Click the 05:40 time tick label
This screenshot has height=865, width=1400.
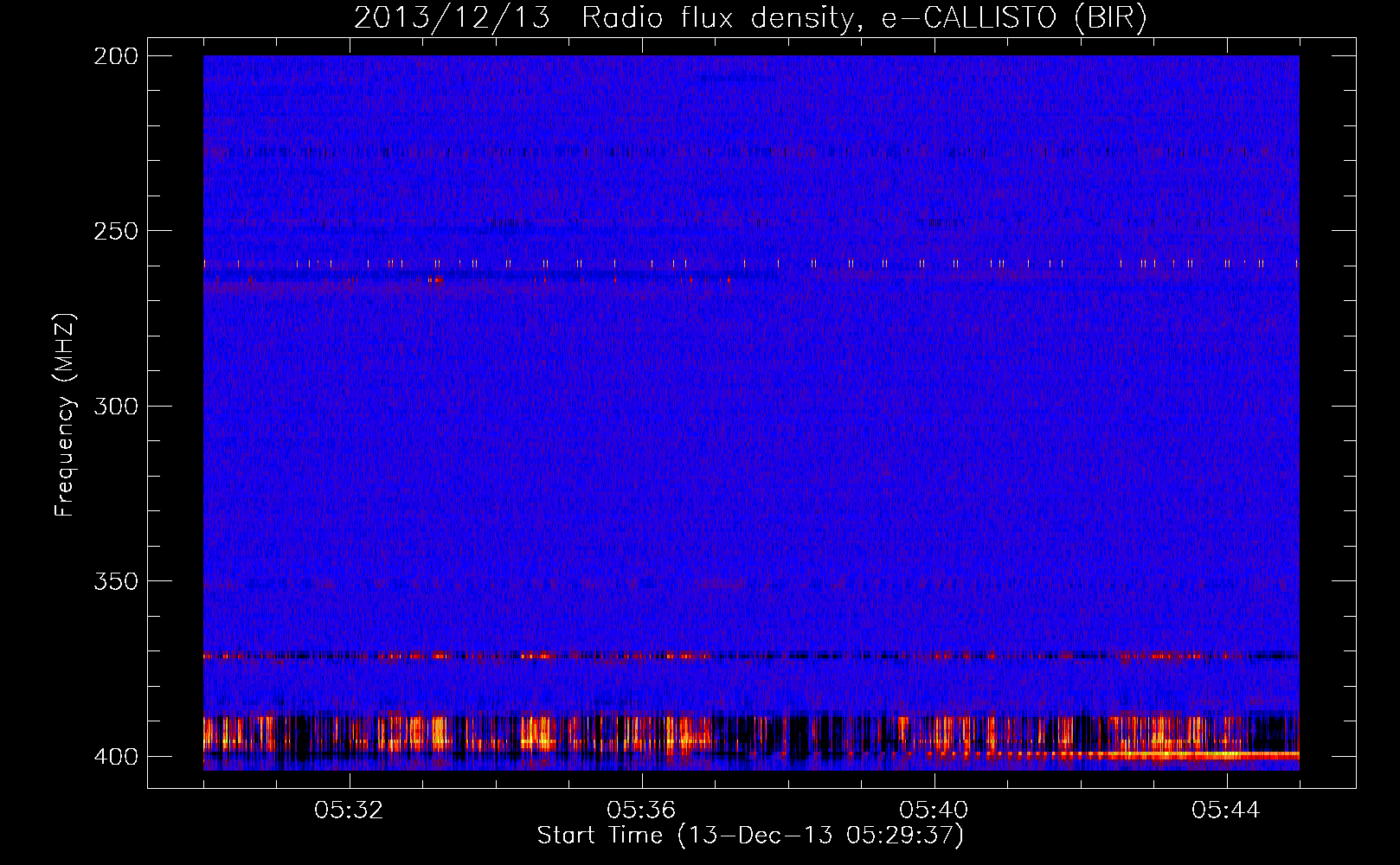[x=934, y=811]
